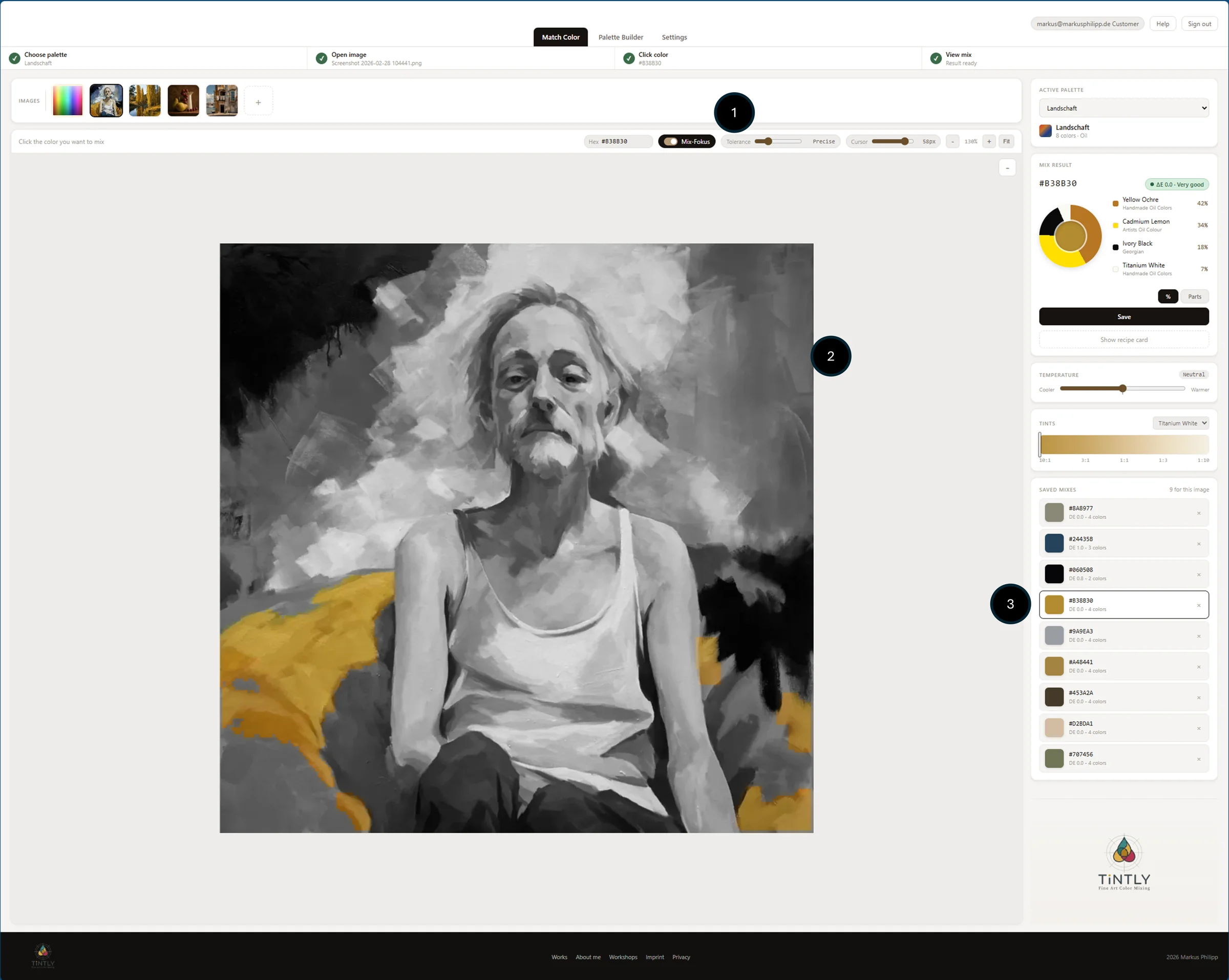Select saved mix #24435B
The image size is (1229, 980).
coord(1124,543)
